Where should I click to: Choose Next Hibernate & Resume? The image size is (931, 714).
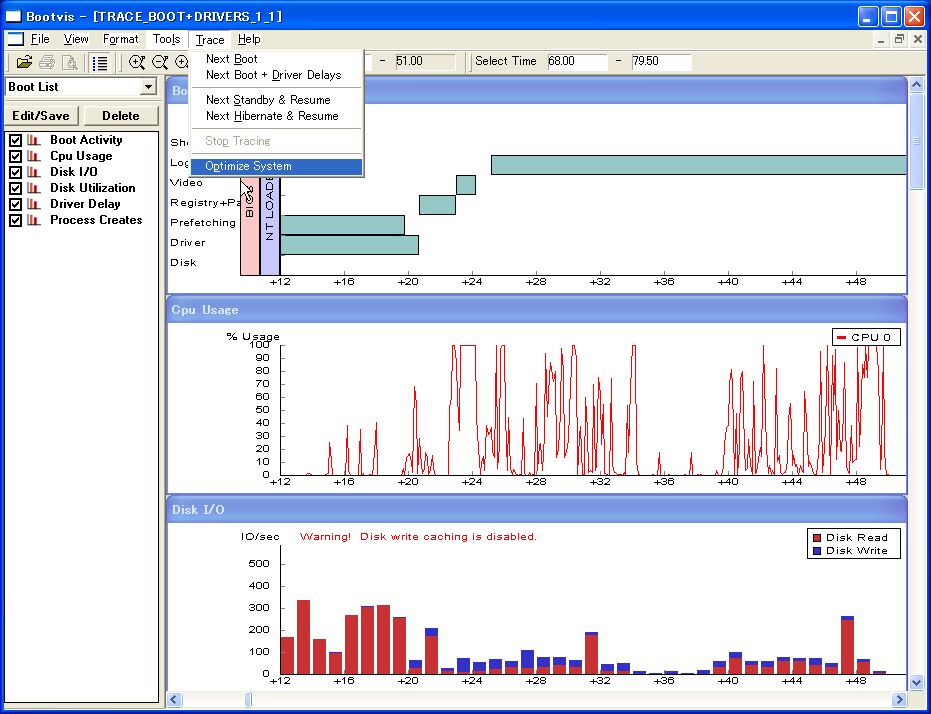[x=277, y=116]
